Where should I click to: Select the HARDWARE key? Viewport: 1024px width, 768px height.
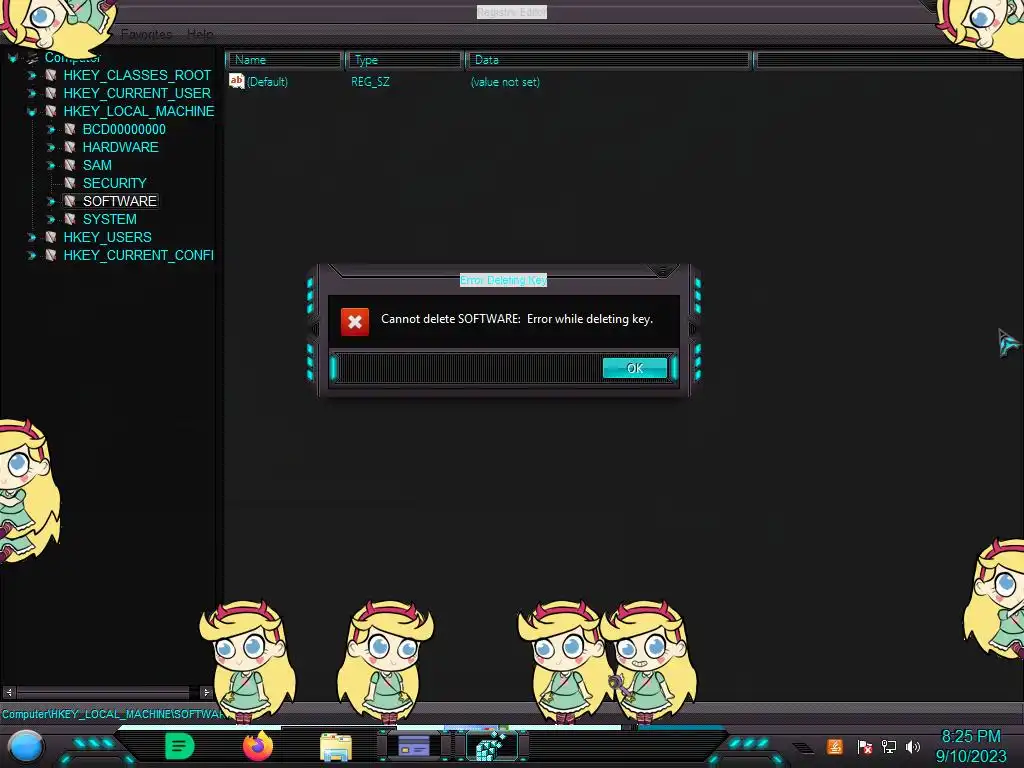click(x=121, y=147)
